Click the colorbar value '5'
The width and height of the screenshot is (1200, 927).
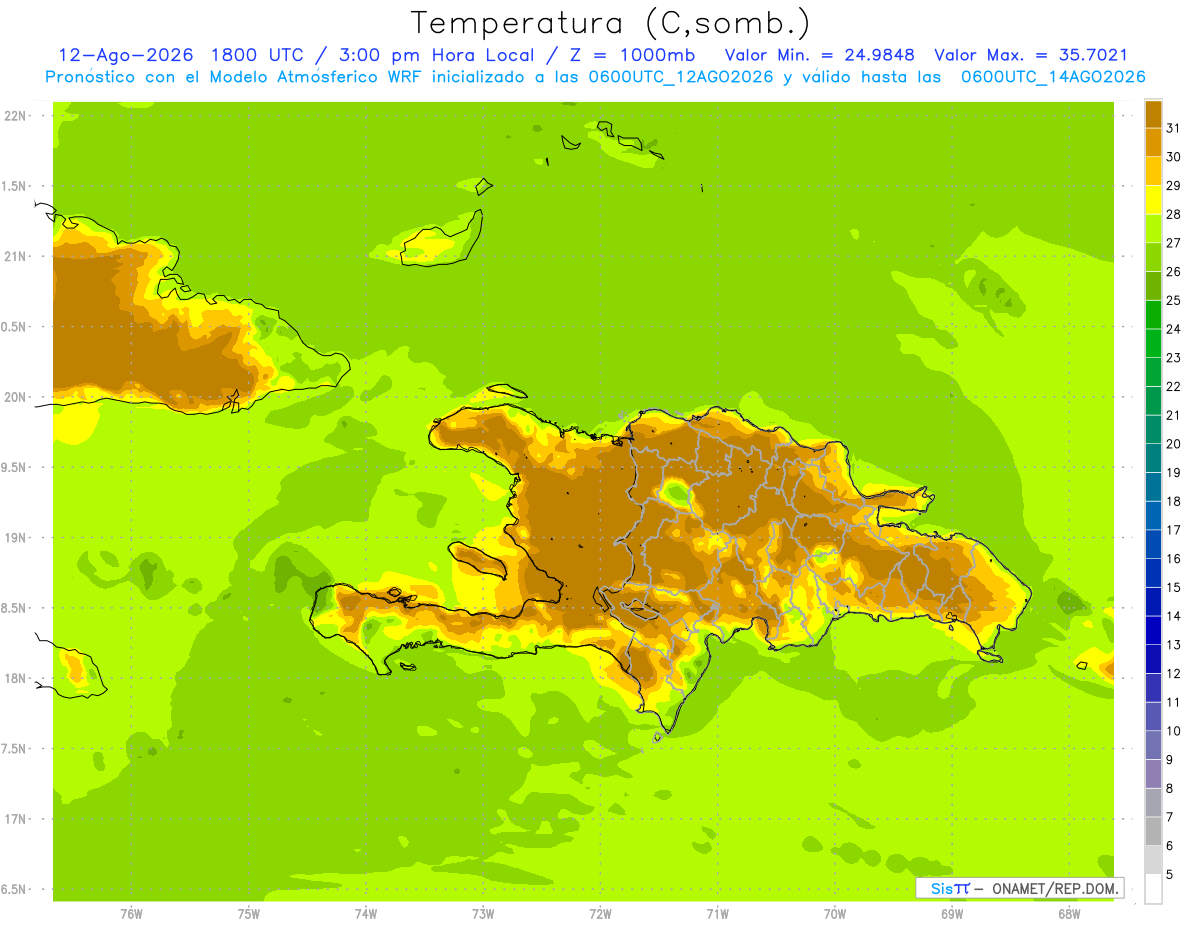1170,874
